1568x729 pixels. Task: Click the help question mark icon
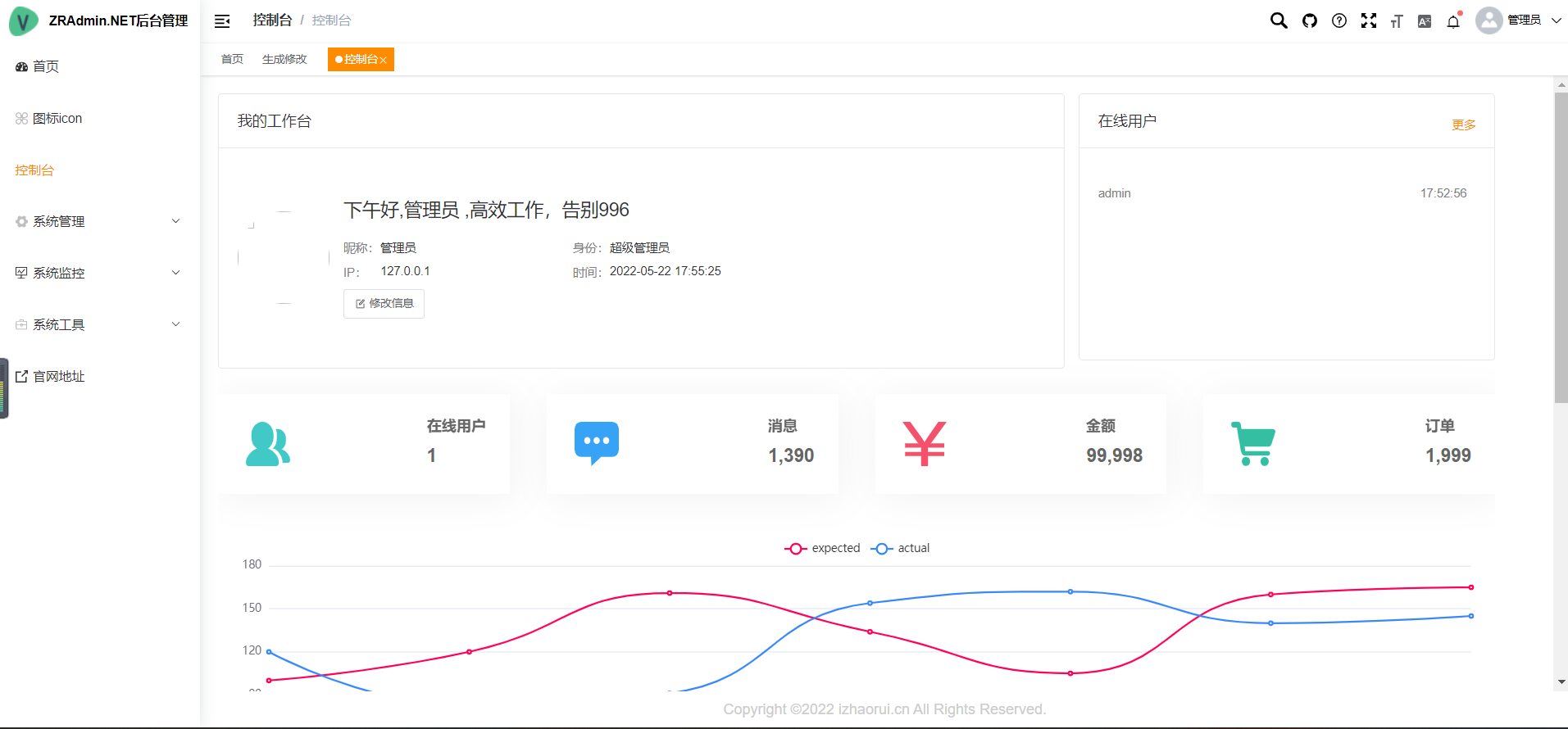[x=1339, y=20]
